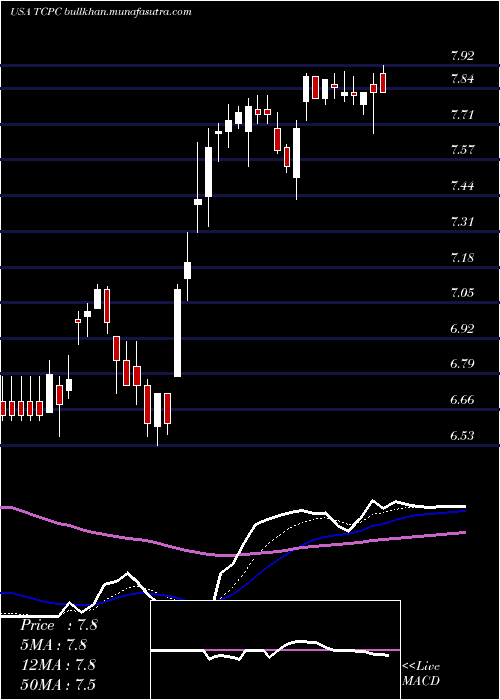Click the 7.57 price axis label
Image resolution: width=500 pixels, height=700 pixels.
point(462,150)
